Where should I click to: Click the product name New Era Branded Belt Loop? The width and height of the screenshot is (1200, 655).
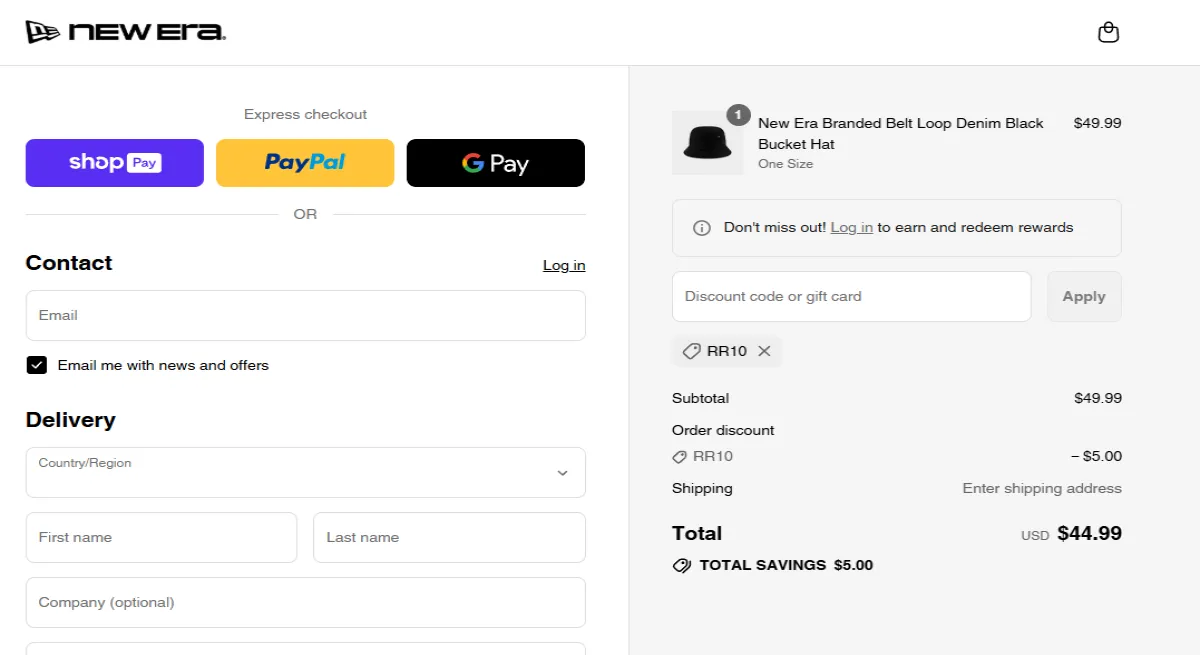pyautogui.click(x=901, y=133)
